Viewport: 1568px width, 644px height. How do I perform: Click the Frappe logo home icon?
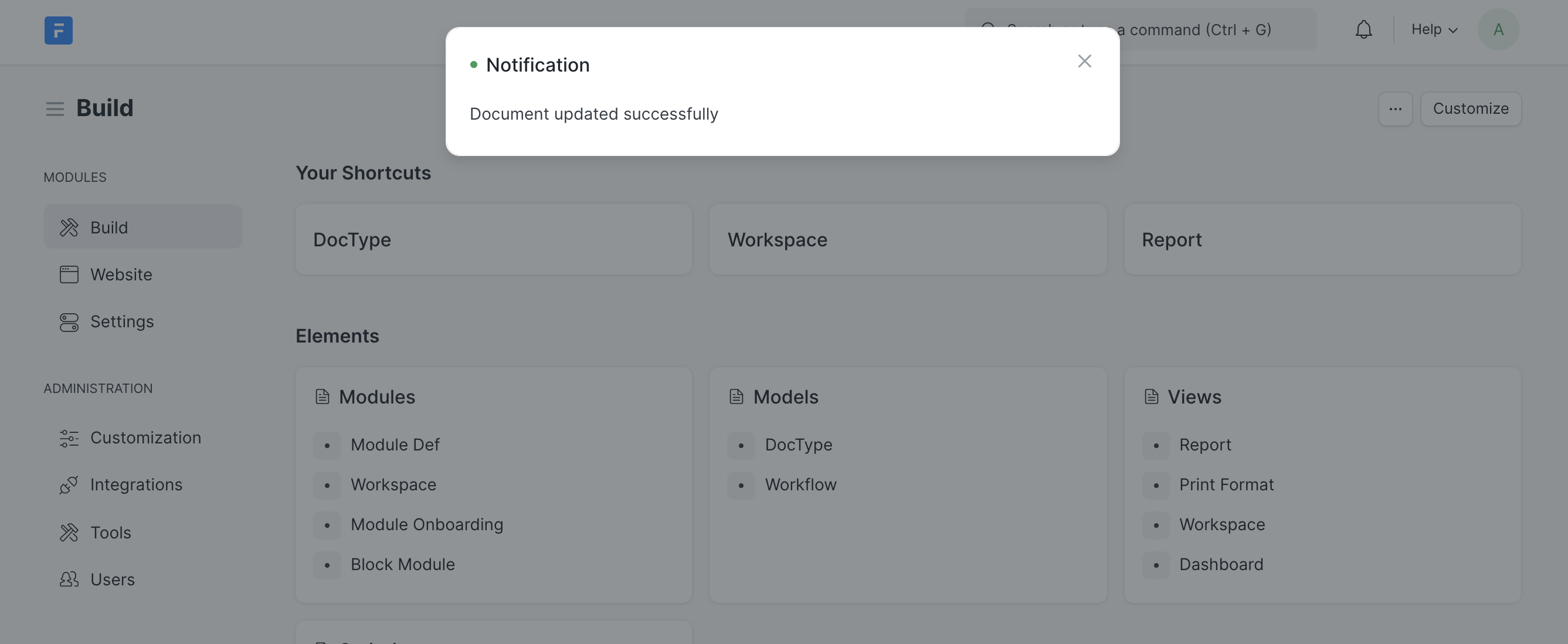tap(59, 30)
